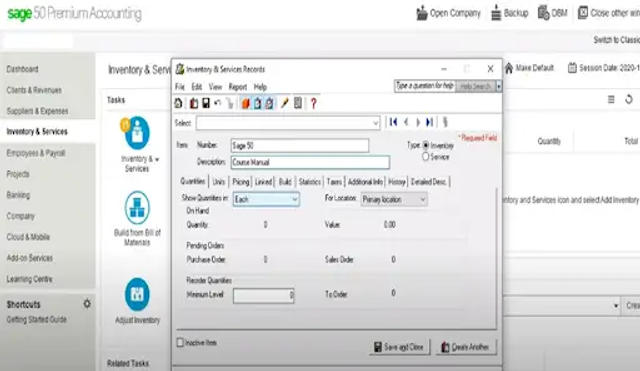
Task: Go to next record arrow
Action: pyautogui.click(x=418, y=122)
